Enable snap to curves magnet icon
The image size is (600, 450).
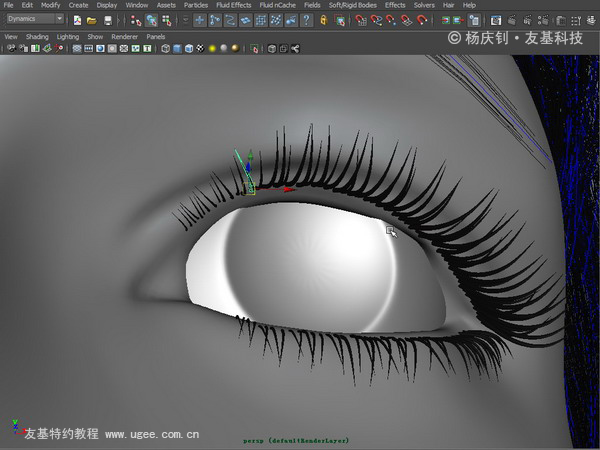point(377,20)
